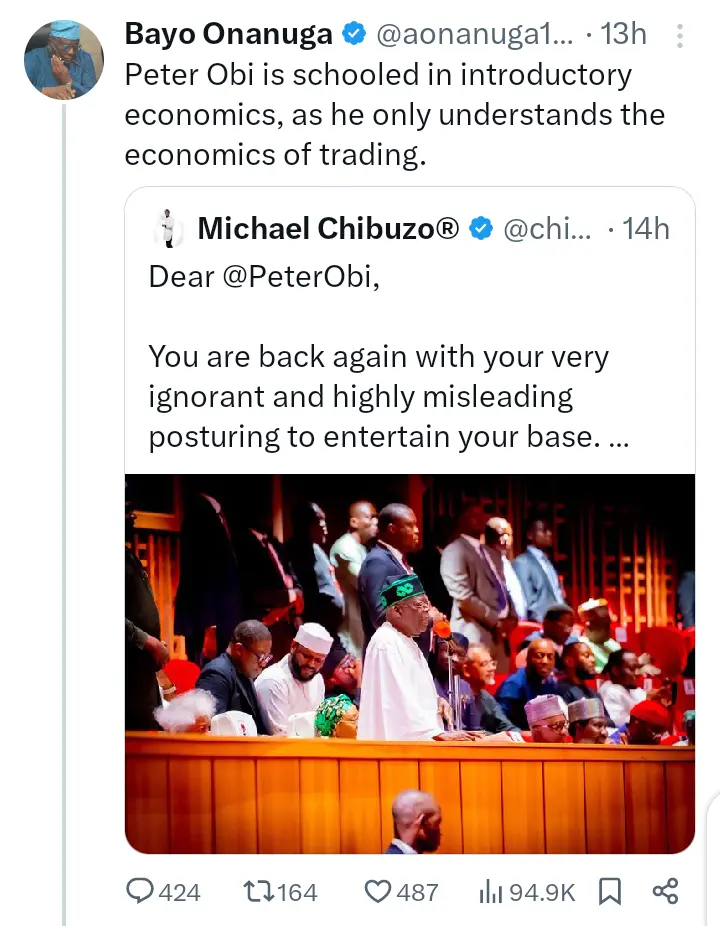Like the tweet with 487 likes

click(377, 891)
